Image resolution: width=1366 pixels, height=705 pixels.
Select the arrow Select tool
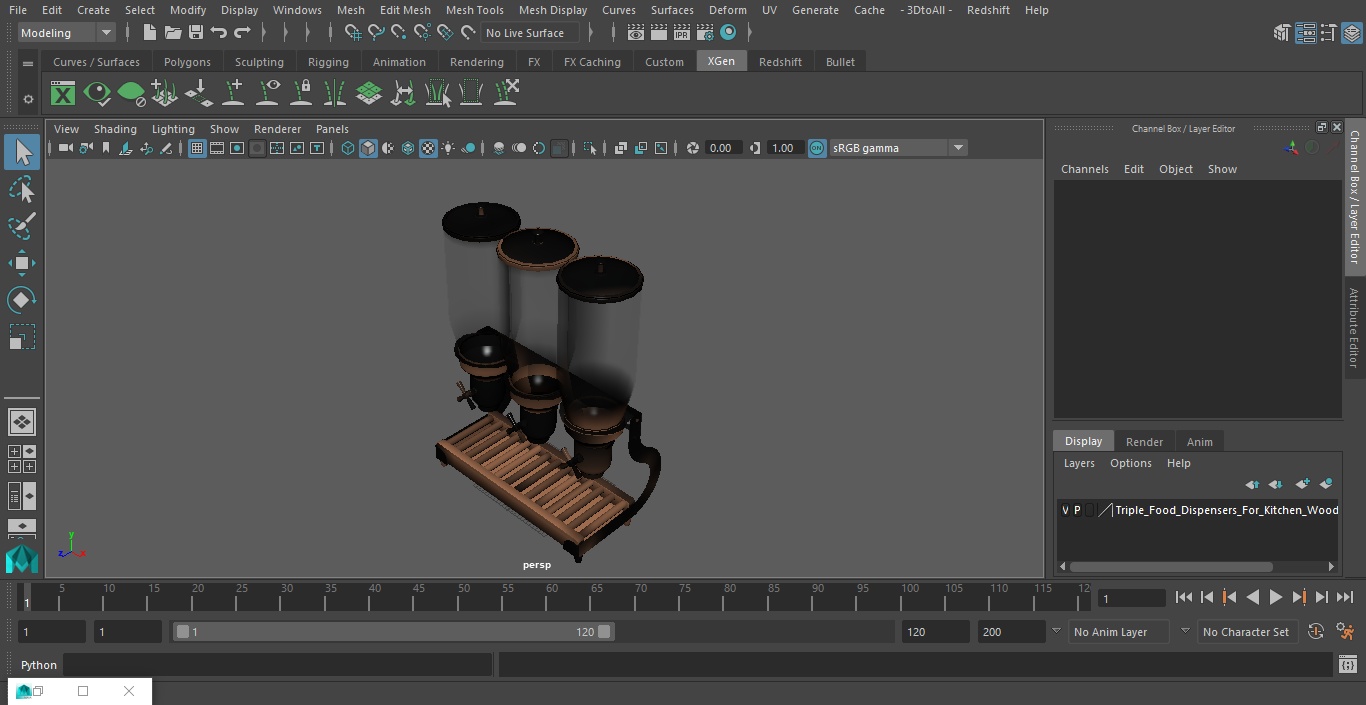tap(22, 152)
